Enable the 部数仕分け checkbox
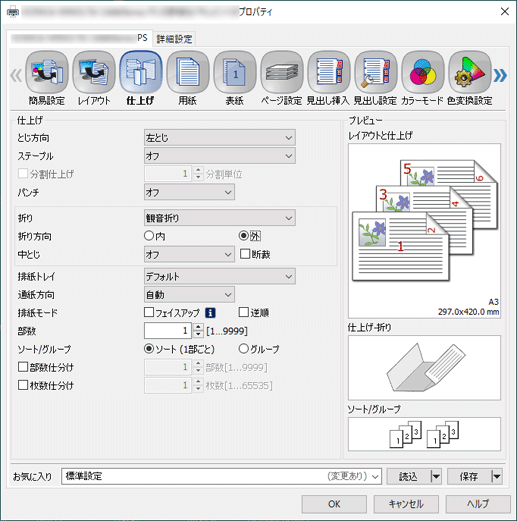 [x=23, y=367]
